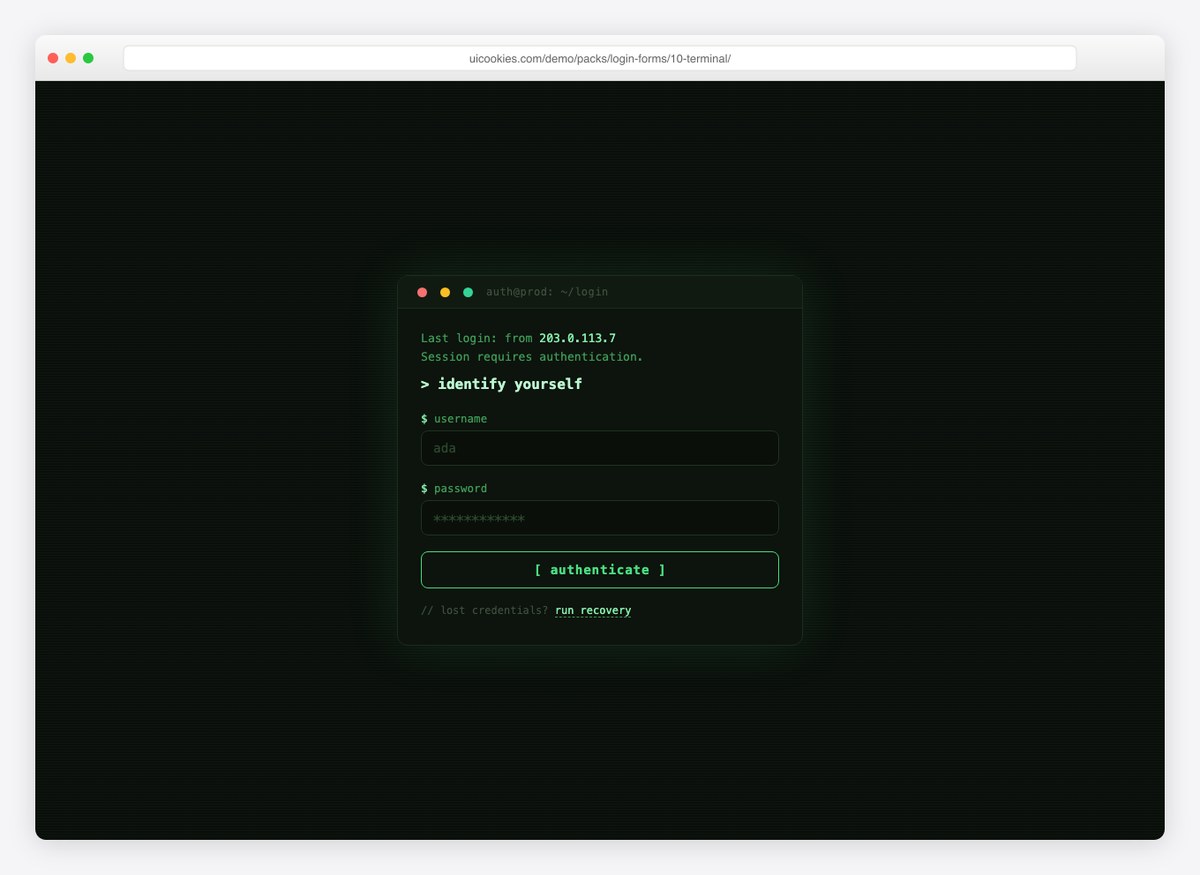
Task: Click the green dot in terminal card header
Action: tap(468, 292)
